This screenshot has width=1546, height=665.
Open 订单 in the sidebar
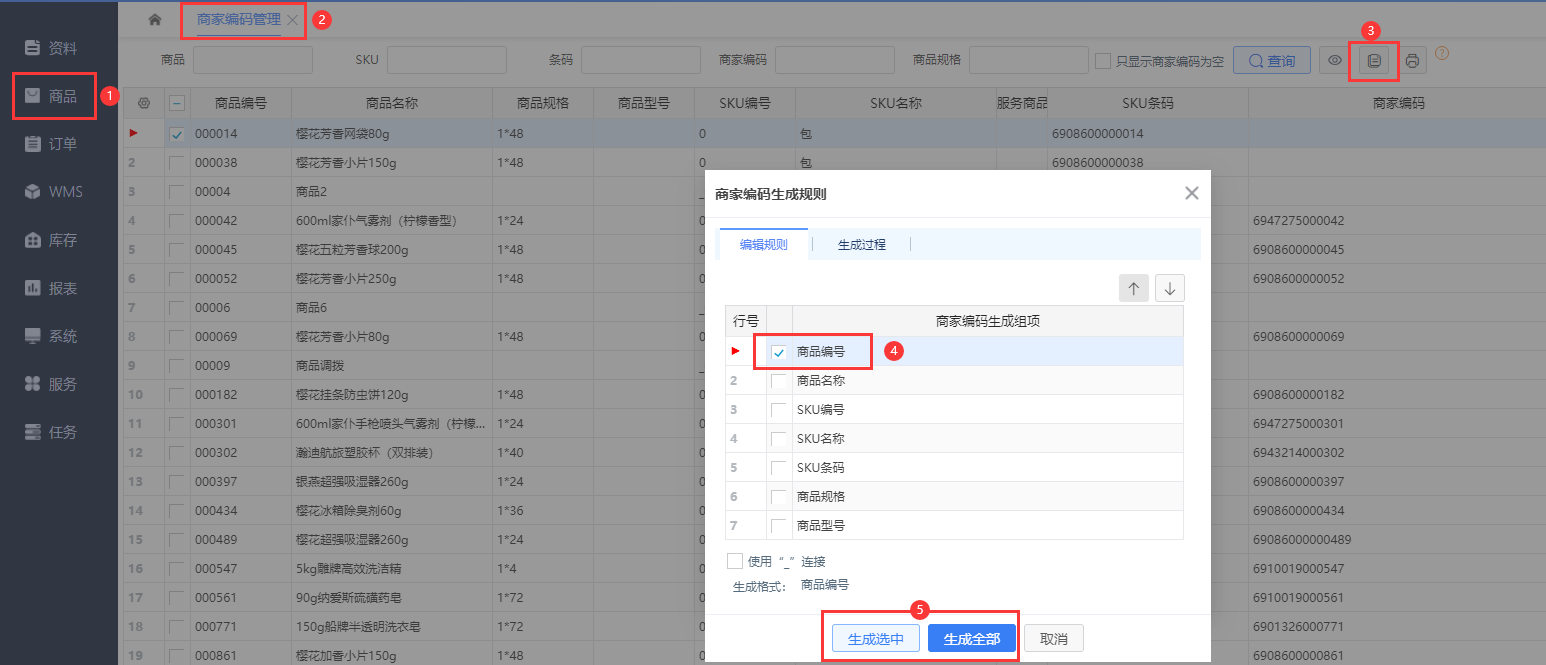point(52,144)
